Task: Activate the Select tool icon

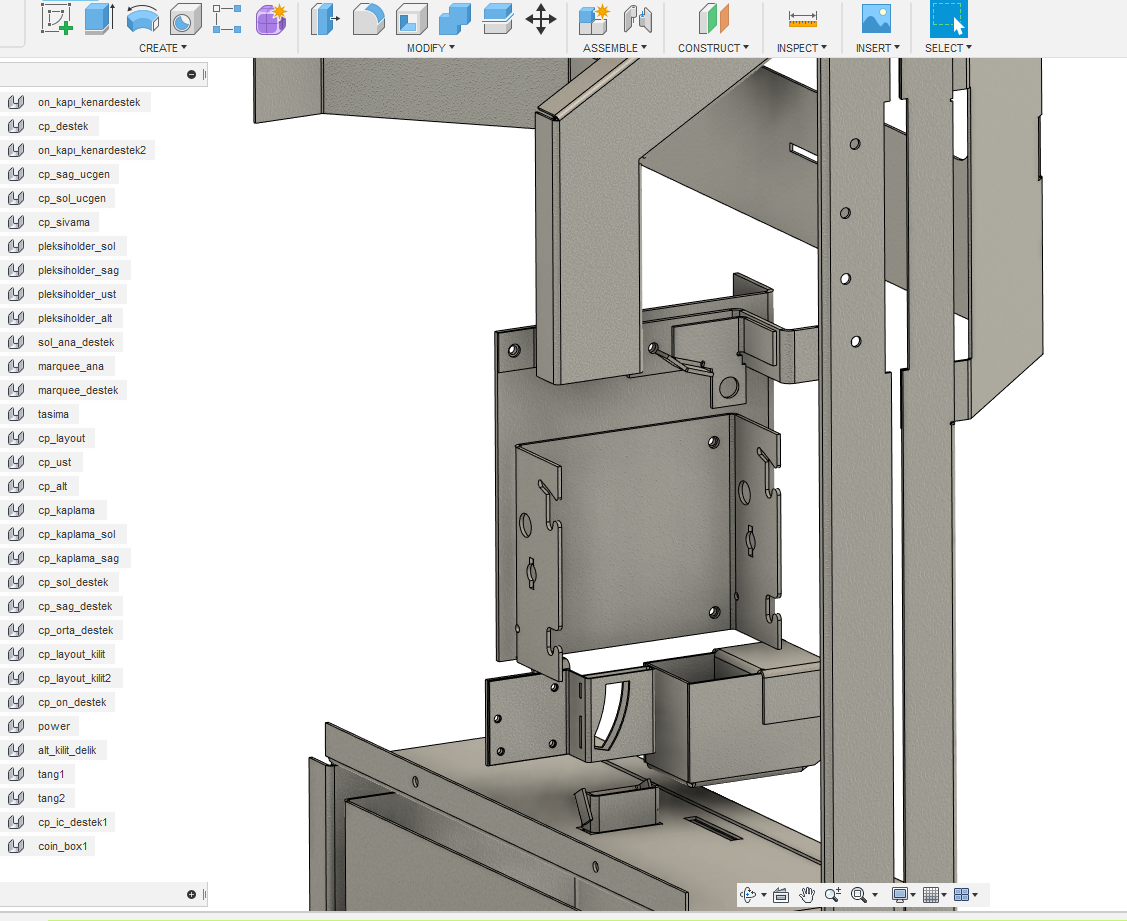Action: tap(948, 19)
